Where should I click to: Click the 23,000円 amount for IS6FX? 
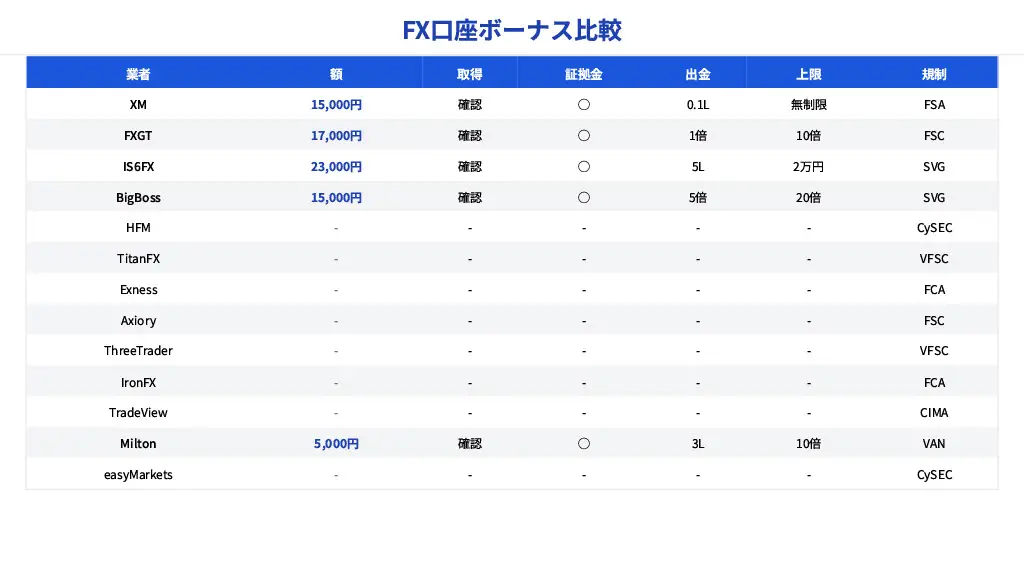(x=336, y=167)
